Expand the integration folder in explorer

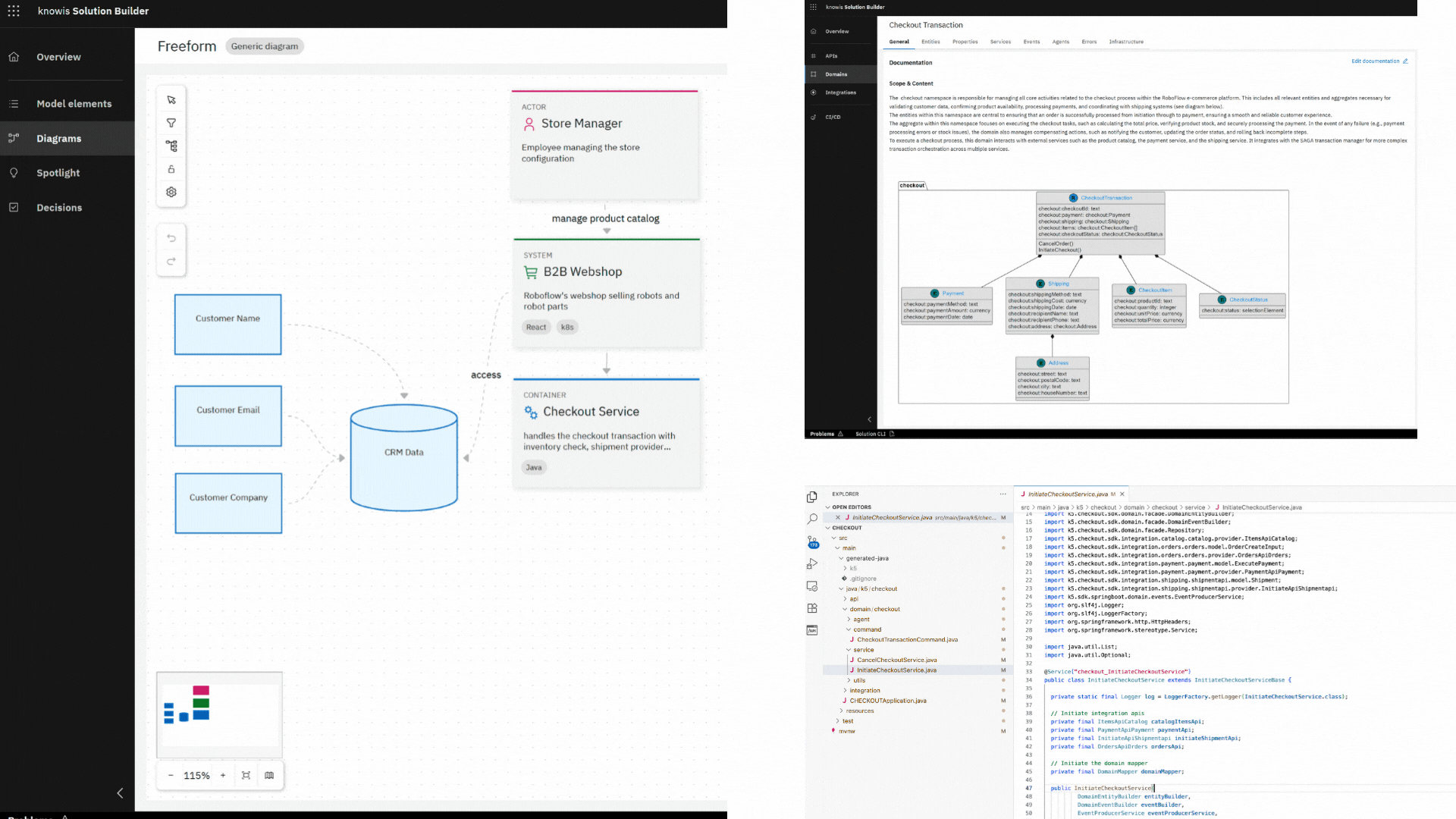(864, 691)
